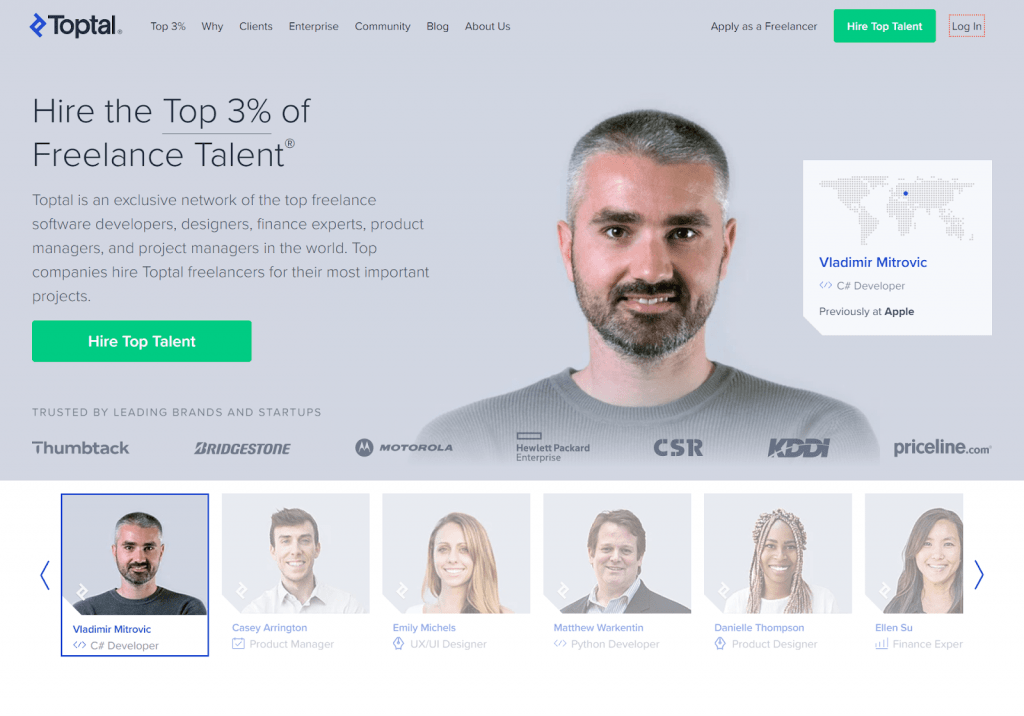Show previous freelancers with left carousel arrow
Image resolution: width=1024 pixels, height=716 pixels.
click(x=45, y=575)
